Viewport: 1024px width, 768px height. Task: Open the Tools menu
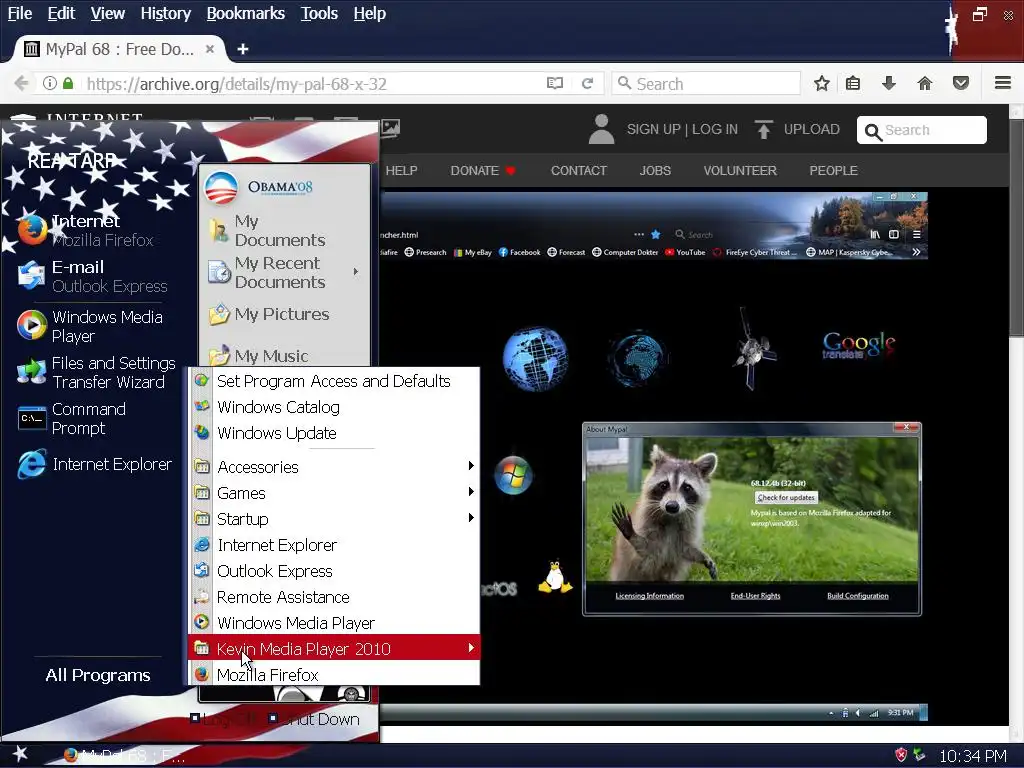click(319, 13)
